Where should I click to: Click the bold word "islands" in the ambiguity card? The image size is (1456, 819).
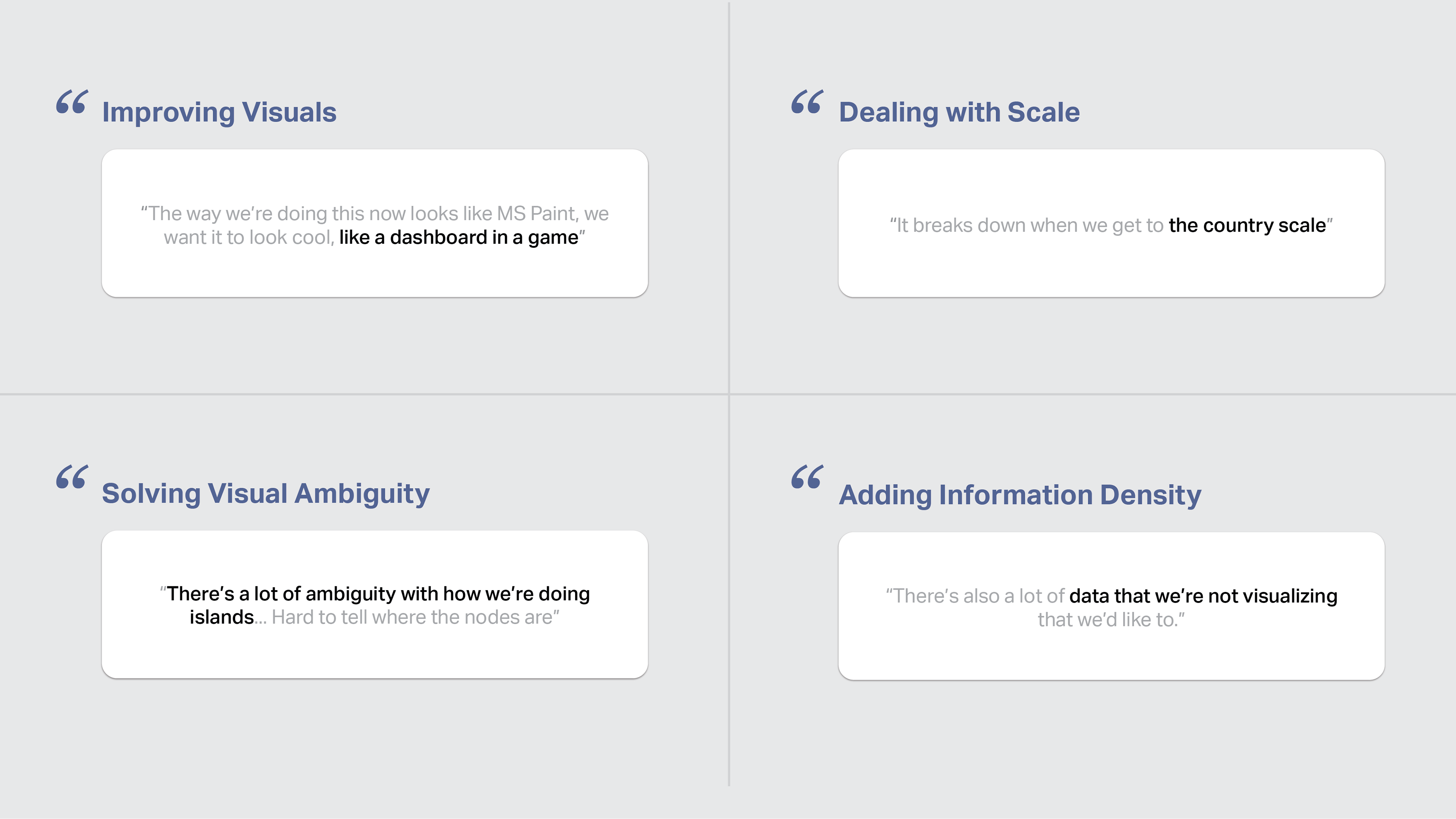(x=221, y=617)
